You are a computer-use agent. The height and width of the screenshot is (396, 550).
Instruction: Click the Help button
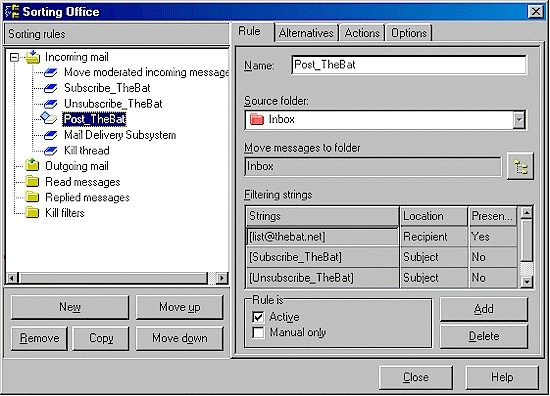[x=502, y=377]
